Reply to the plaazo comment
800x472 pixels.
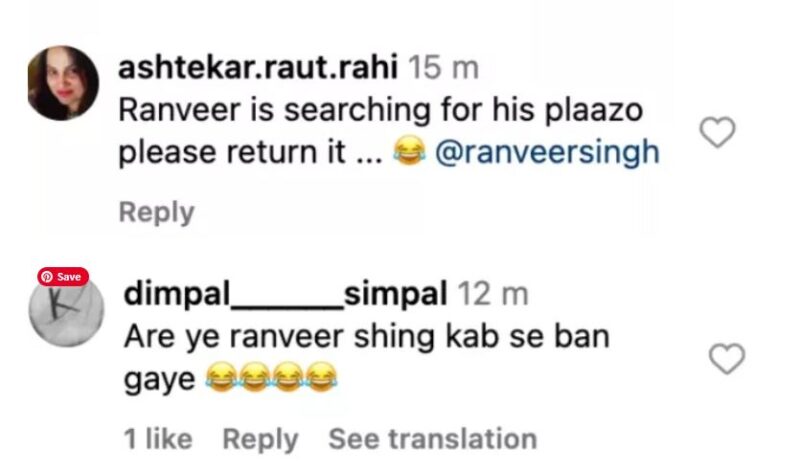(x=157, y=212)
